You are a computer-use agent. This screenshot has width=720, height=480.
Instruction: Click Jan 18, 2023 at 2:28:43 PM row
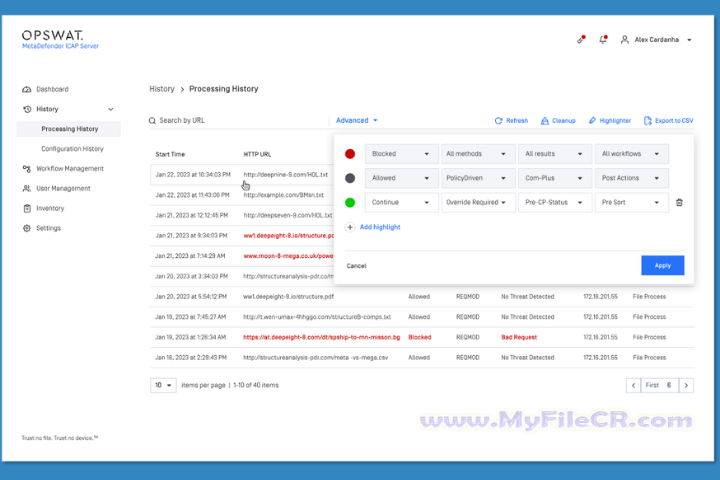[x=422, y=357]
